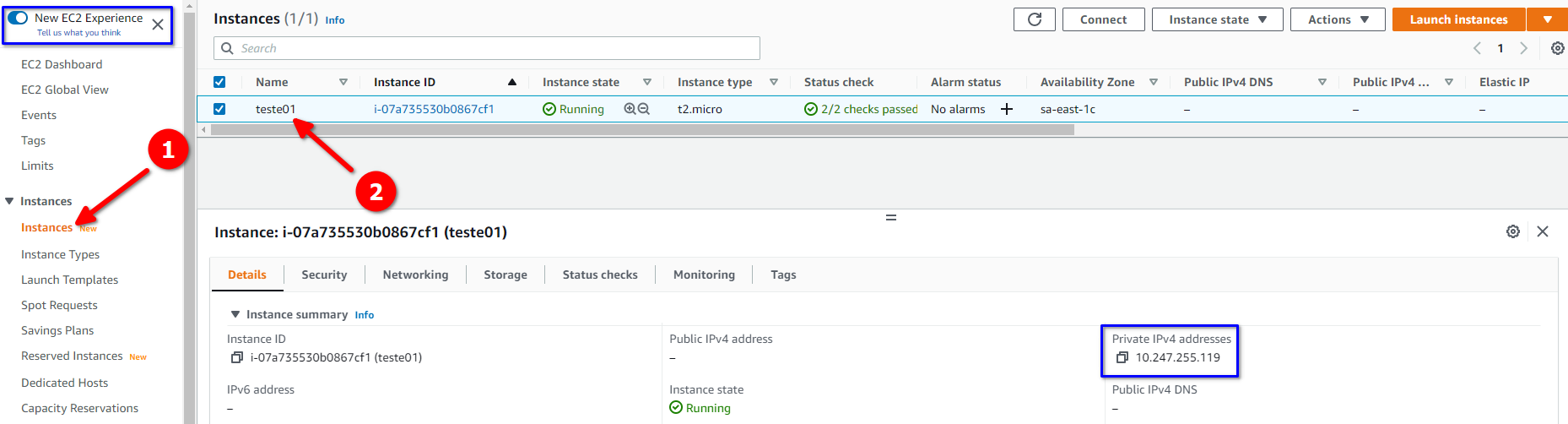Filter by Public IPv4 DNS arrow
Viewport: 1568px width, 424px height.
coord(1322,82)
